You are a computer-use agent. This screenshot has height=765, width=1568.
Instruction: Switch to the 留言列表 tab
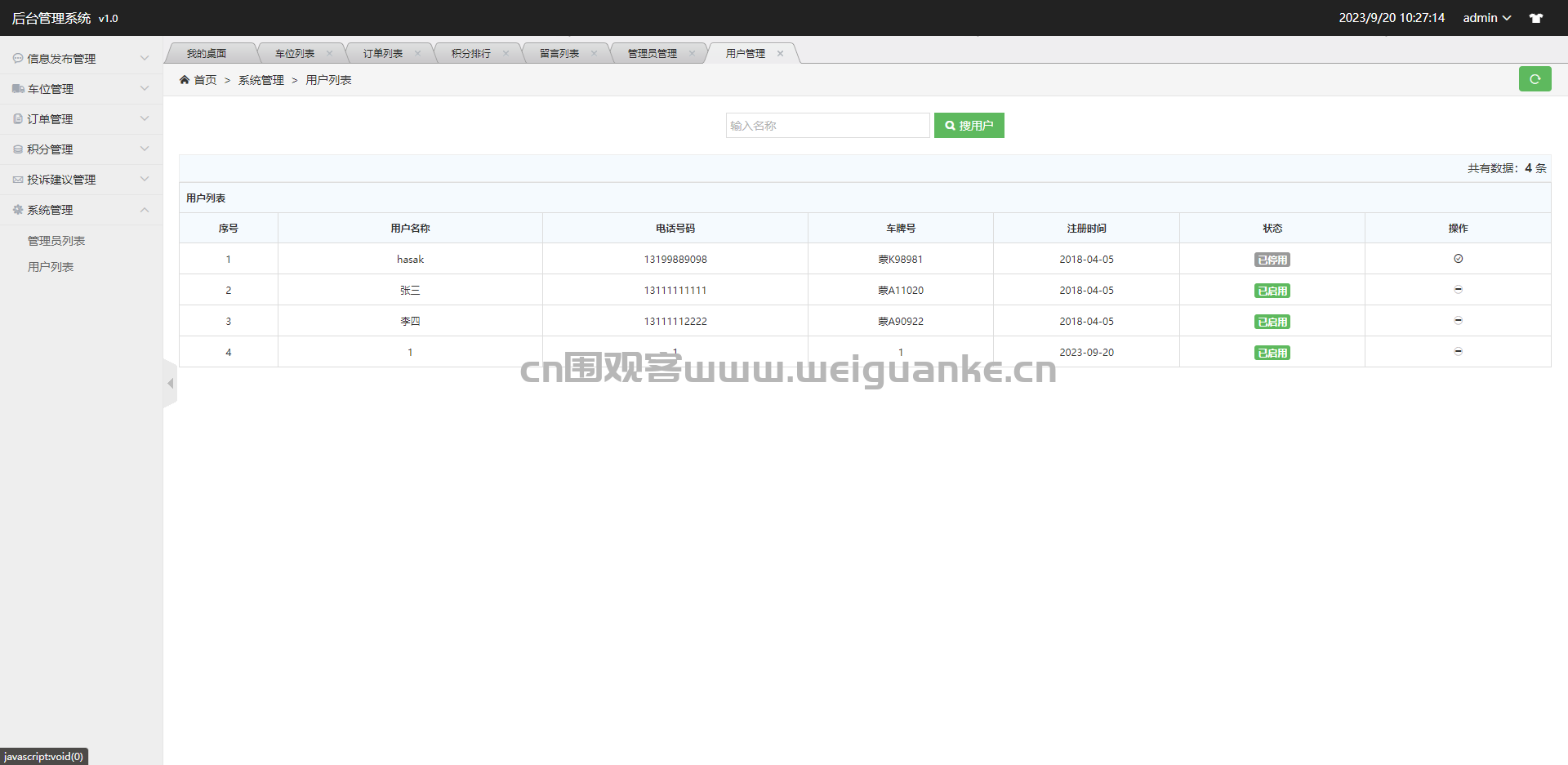[559, 53]
